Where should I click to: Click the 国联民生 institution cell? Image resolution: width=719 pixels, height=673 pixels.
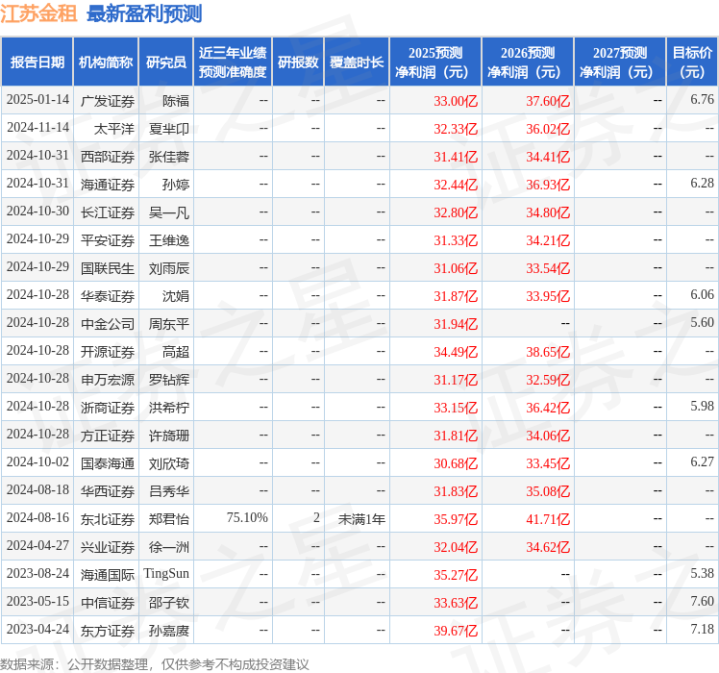pyautogui.click(x=107, y=269)
